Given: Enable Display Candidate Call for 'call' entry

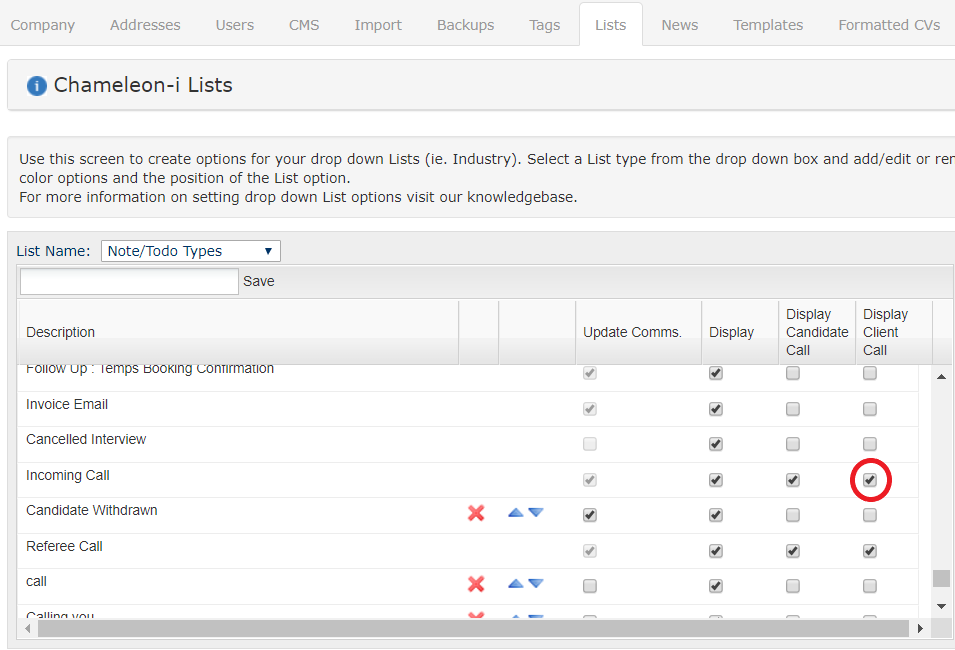Looking at the screenshot, I should [x=792, y=586].
